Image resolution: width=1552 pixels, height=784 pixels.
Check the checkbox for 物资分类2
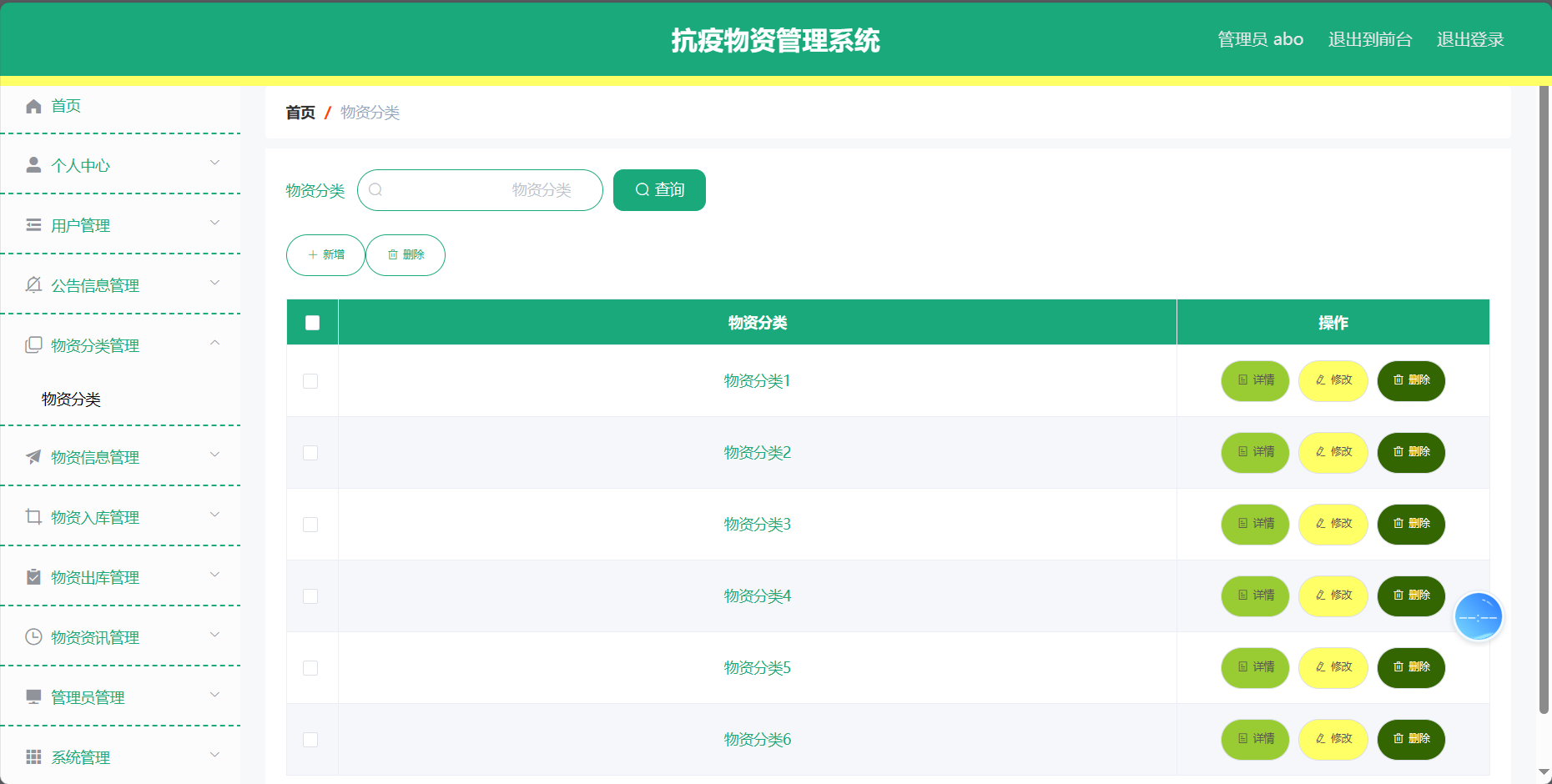pos(310,453)
